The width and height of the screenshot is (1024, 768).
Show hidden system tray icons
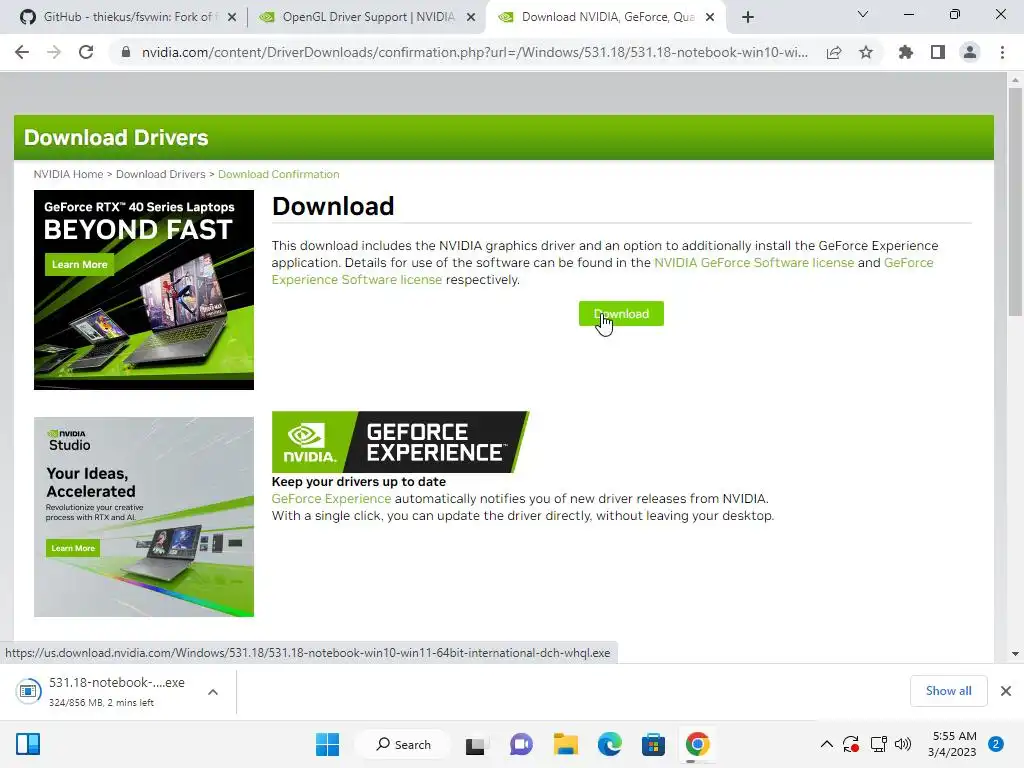pos(827,744)
